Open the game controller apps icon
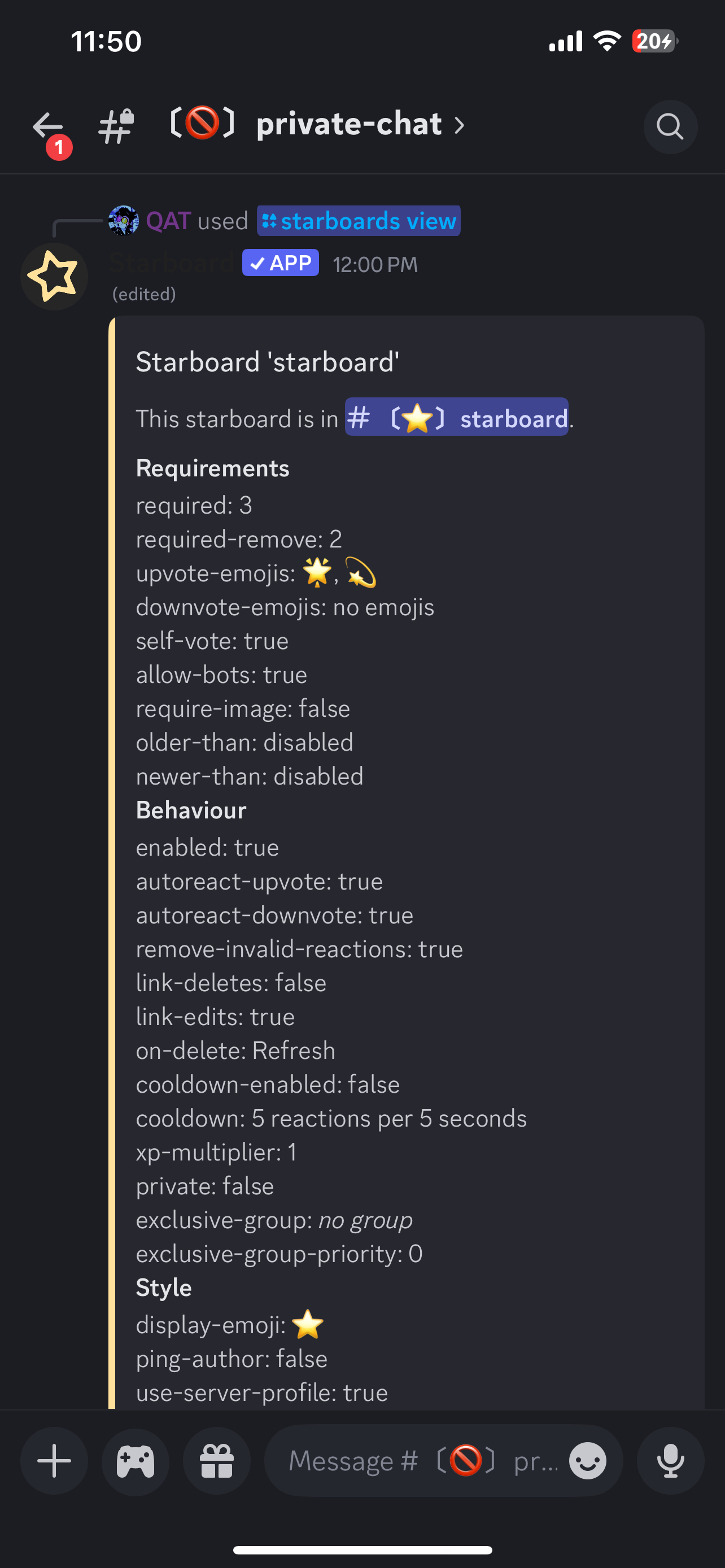Viewport: 725px width, 1568px height. coord(135,1460)
